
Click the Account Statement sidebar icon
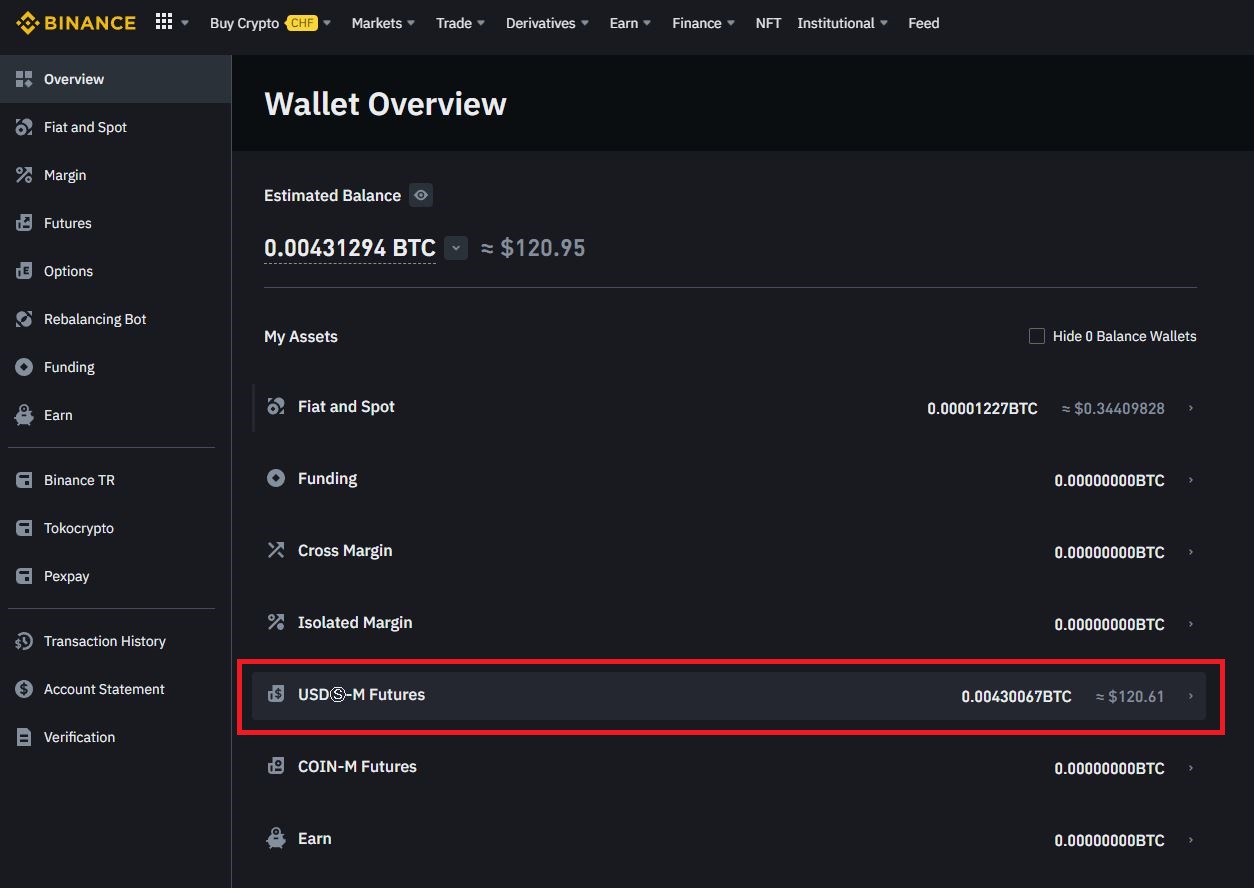[24, 689]
